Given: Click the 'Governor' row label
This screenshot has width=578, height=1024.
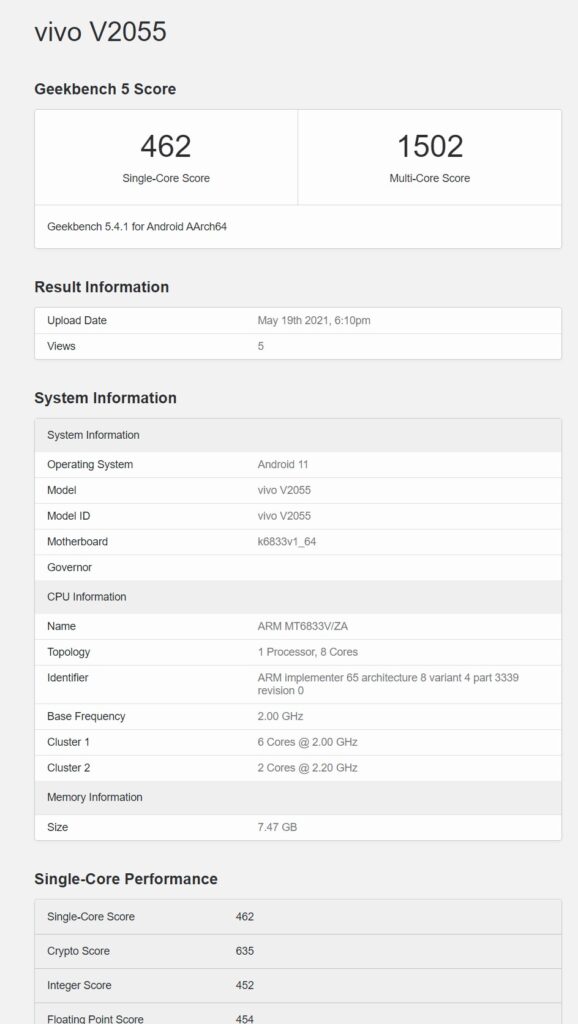Looking at the screenshot, I should coord(69,568).
